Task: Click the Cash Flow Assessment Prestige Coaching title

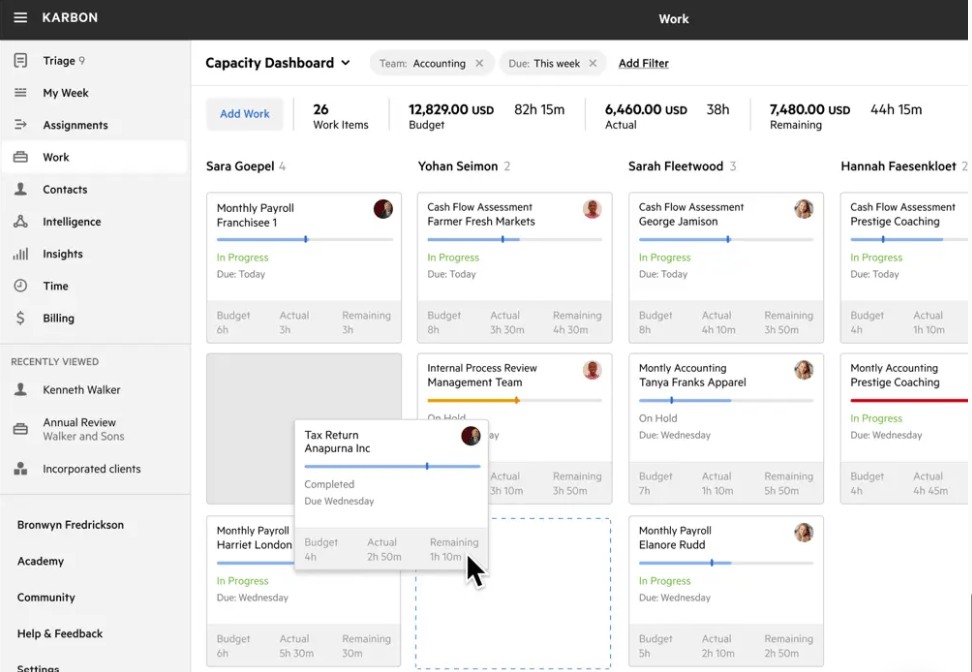Action: pyautogui.click(x=903, y=214)
